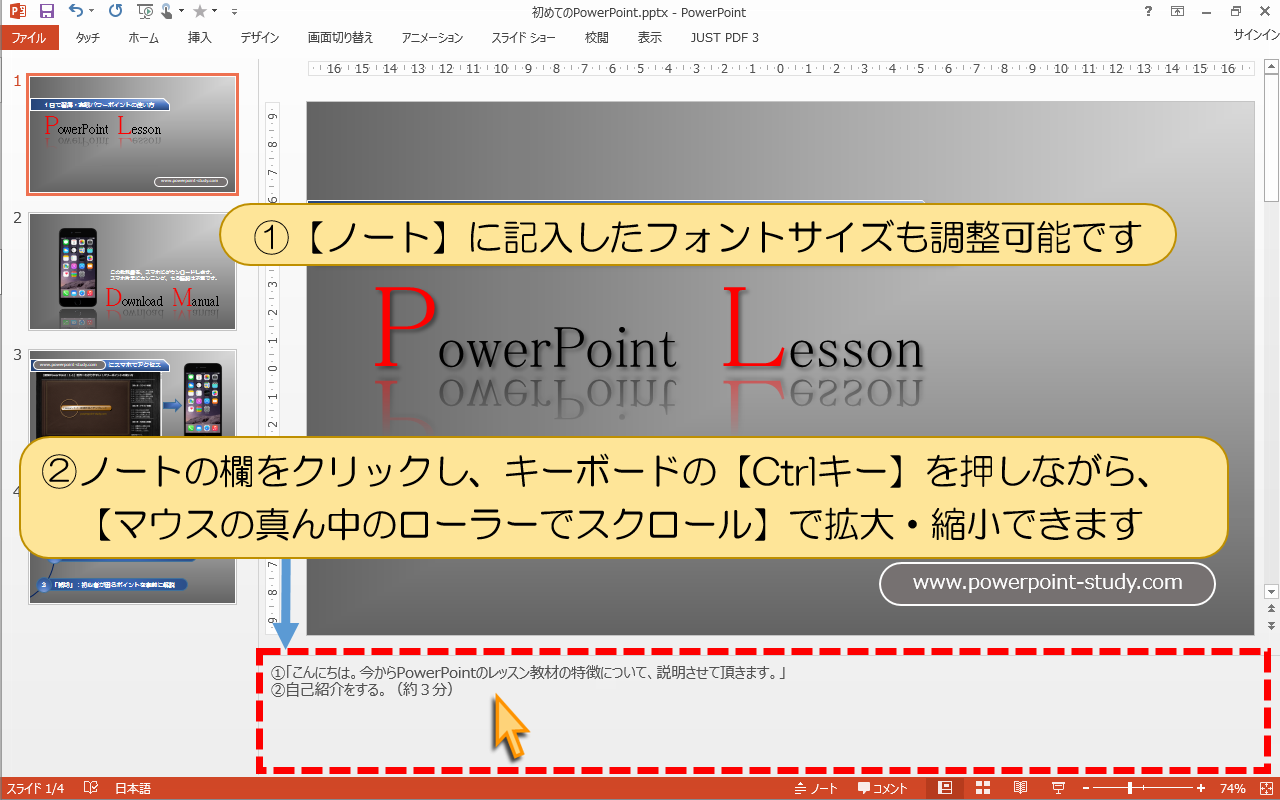Click the zoom slider handle
1280x800 pixels.
click(x=1130, y=789)
